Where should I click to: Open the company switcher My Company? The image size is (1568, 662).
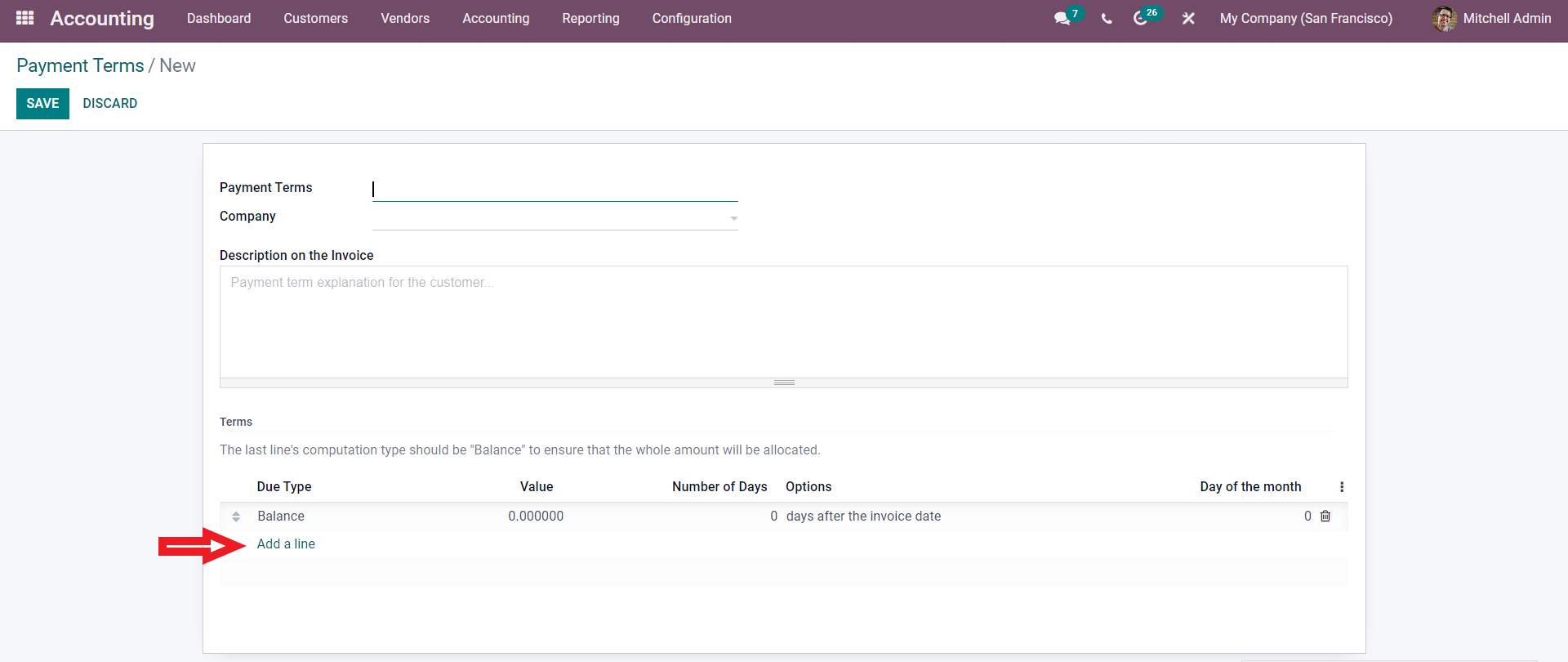pyautogui.click(x=1305, y=18)
